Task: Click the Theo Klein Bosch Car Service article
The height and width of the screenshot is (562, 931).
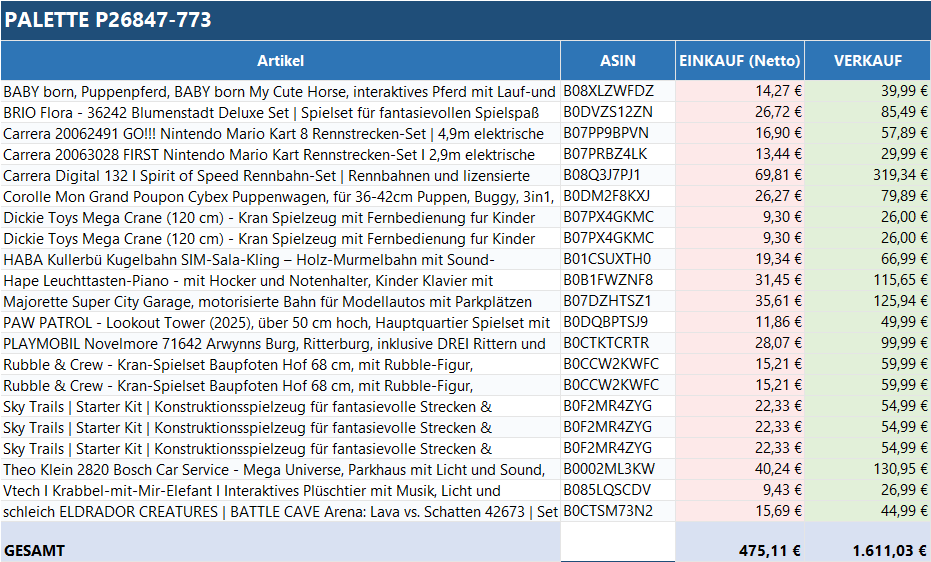Action: [x=280, y=469]
